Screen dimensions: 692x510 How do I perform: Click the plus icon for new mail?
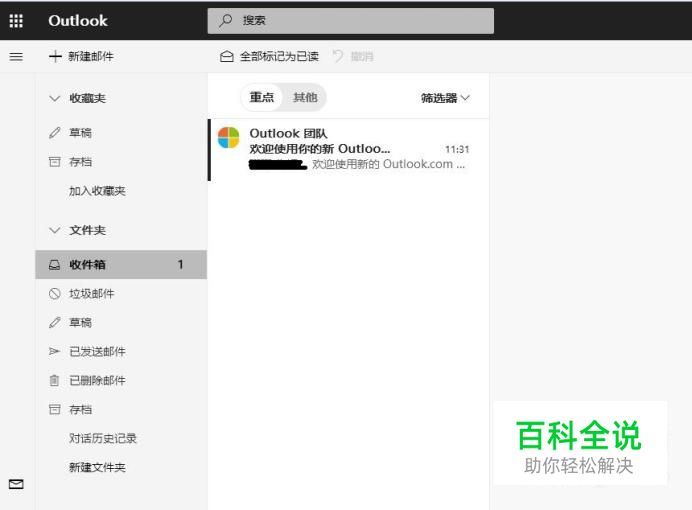click(55, 56)
